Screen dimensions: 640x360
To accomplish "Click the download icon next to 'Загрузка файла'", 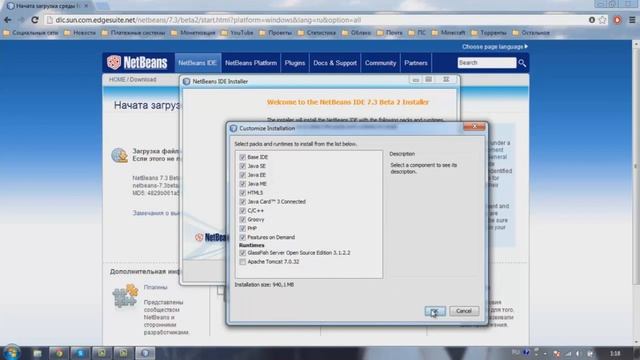I will tap(120, 156).
